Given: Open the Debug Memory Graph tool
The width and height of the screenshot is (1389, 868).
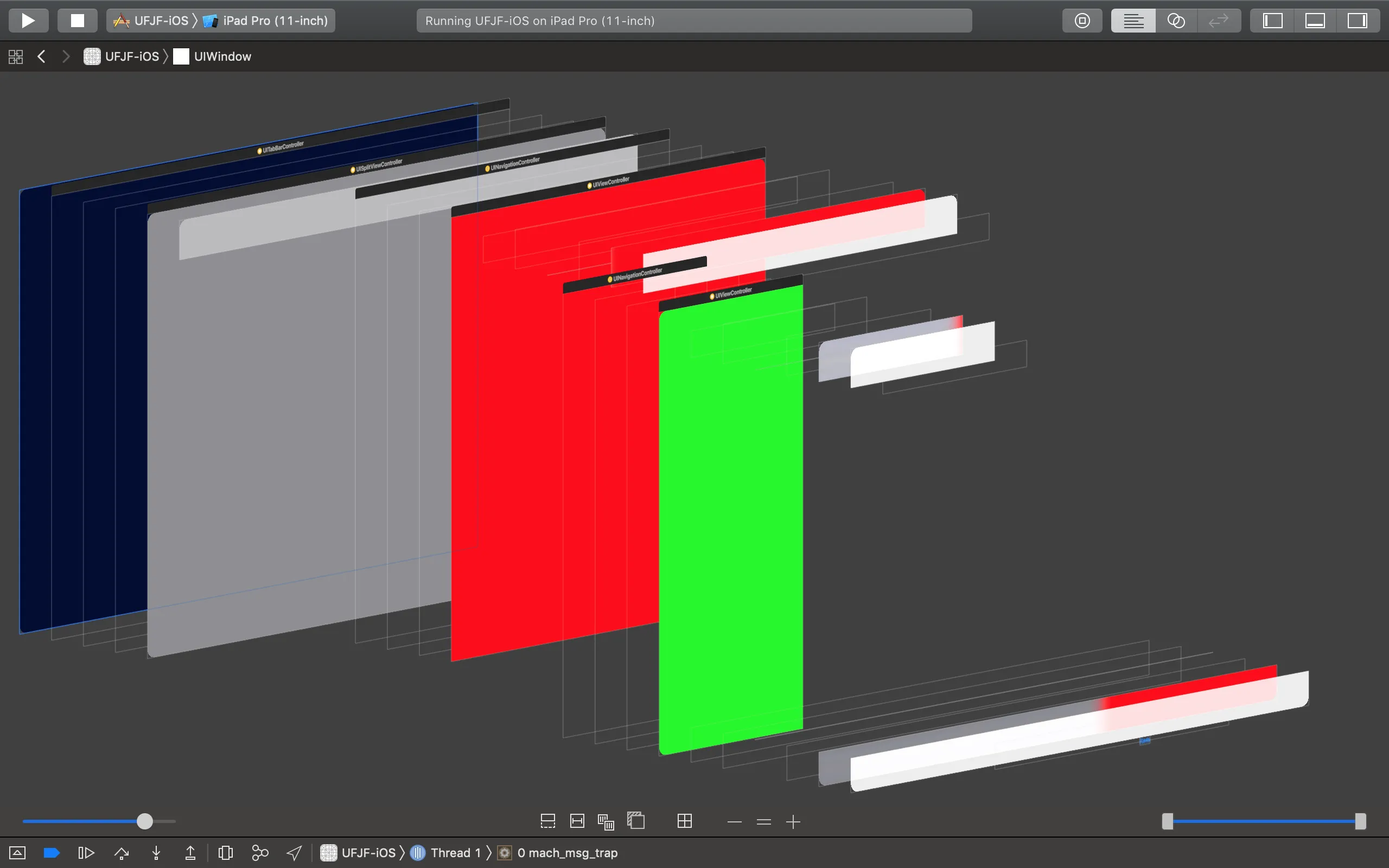Looking at the screenshot, I should coord(260,853).
